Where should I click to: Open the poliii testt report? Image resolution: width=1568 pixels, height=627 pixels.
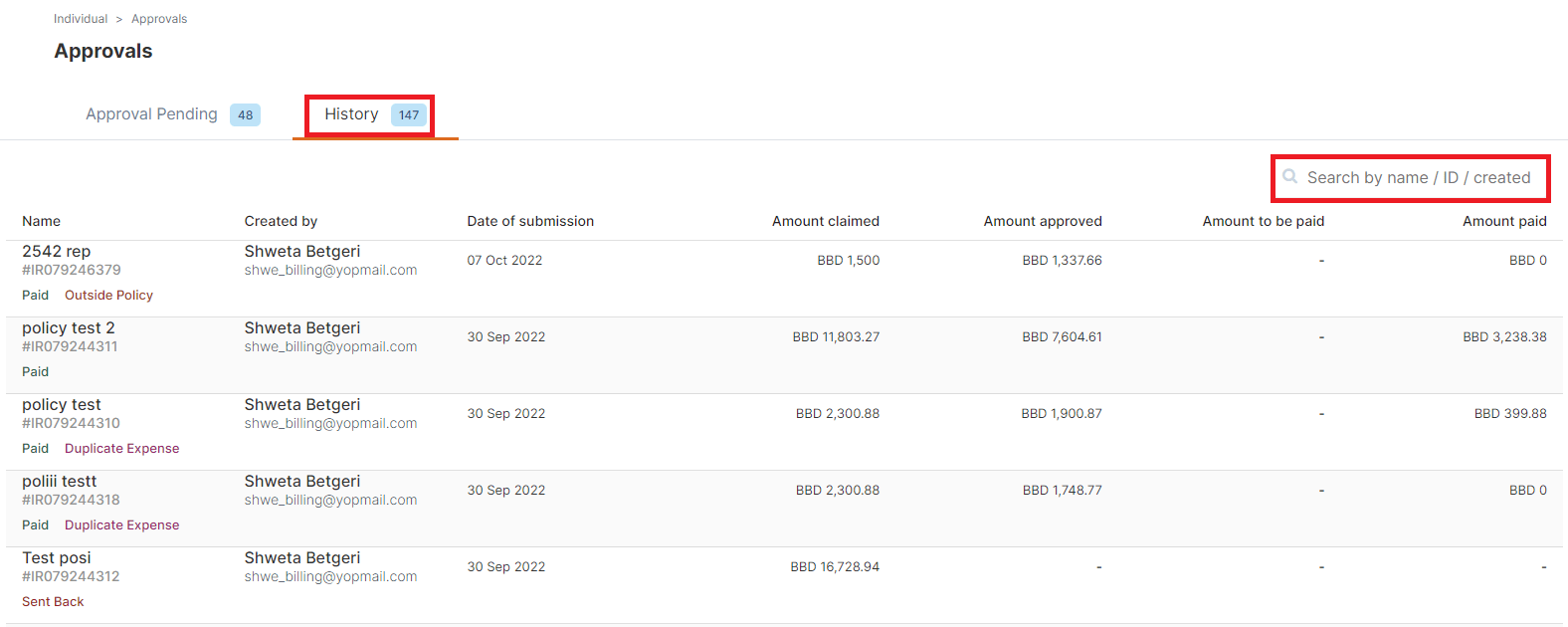point(60,482)
